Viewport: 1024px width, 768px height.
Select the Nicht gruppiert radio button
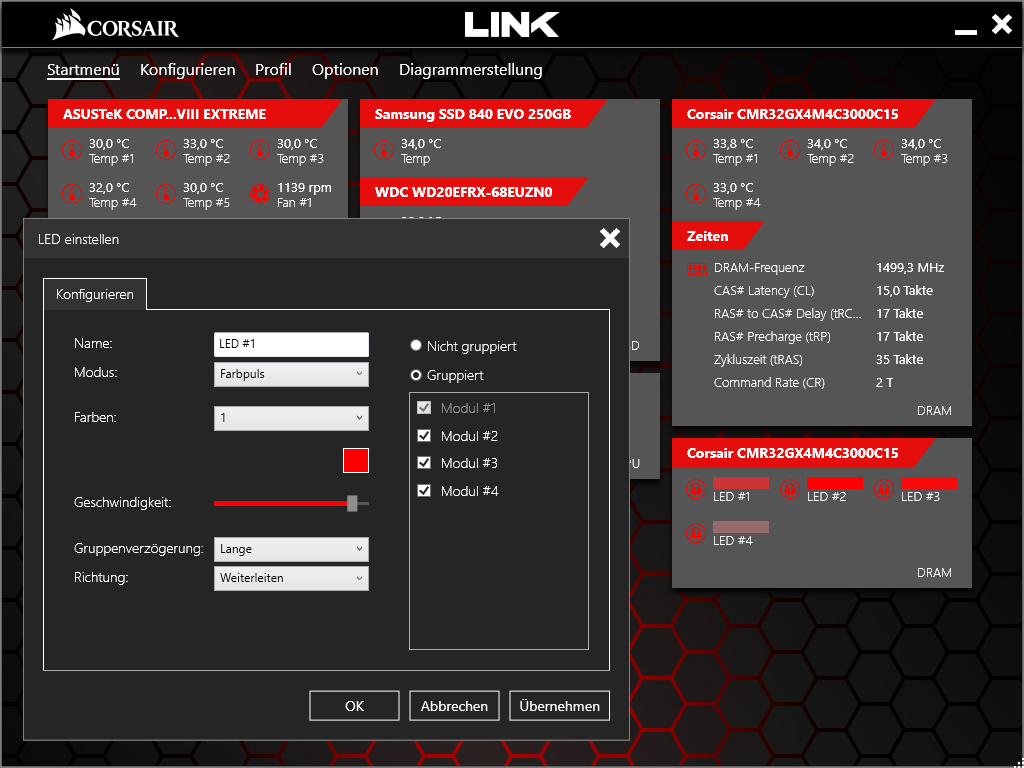point(415,345)
